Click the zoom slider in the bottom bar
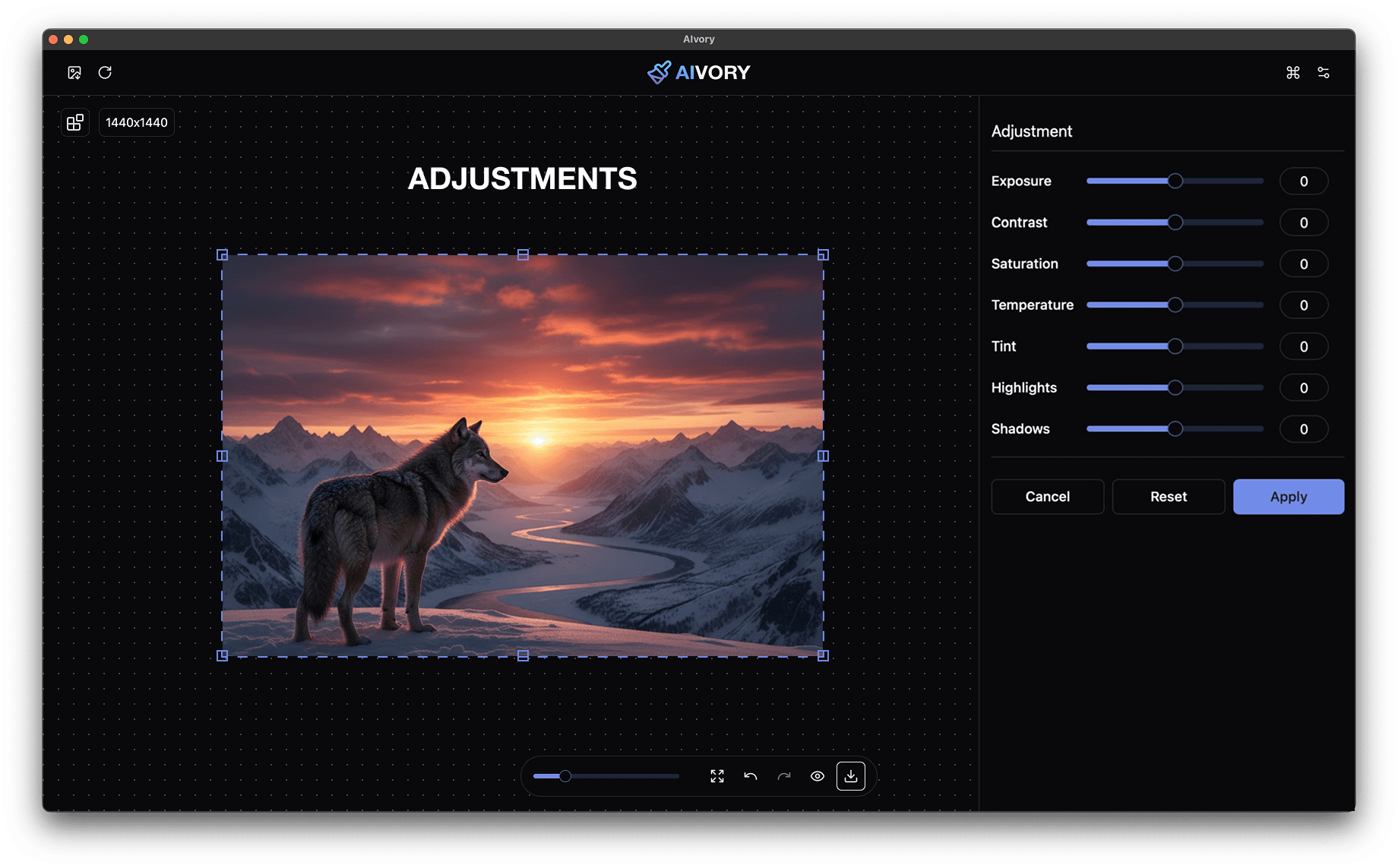This screenshot has height=868, width=1398. pos(566,776)
